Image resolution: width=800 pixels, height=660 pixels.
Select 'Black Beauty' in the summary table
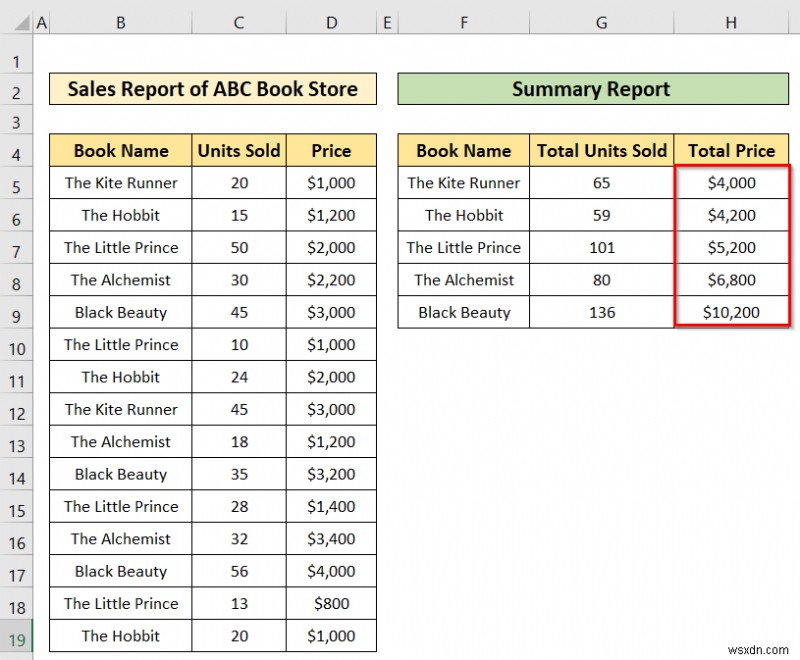click(x=463, y=312)
